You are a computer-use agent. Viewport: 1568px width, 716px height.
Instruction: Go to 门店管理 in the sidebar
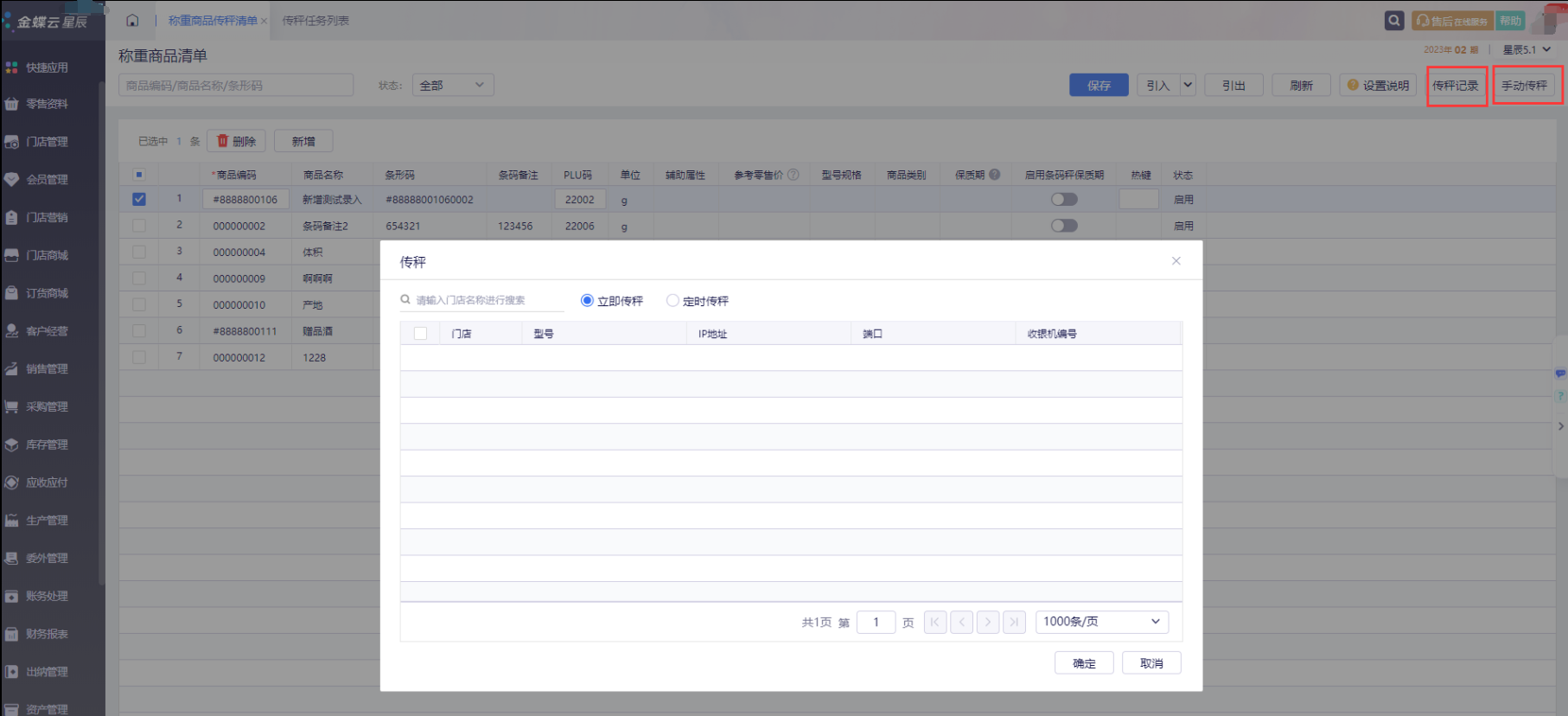(x=47, y=142)
